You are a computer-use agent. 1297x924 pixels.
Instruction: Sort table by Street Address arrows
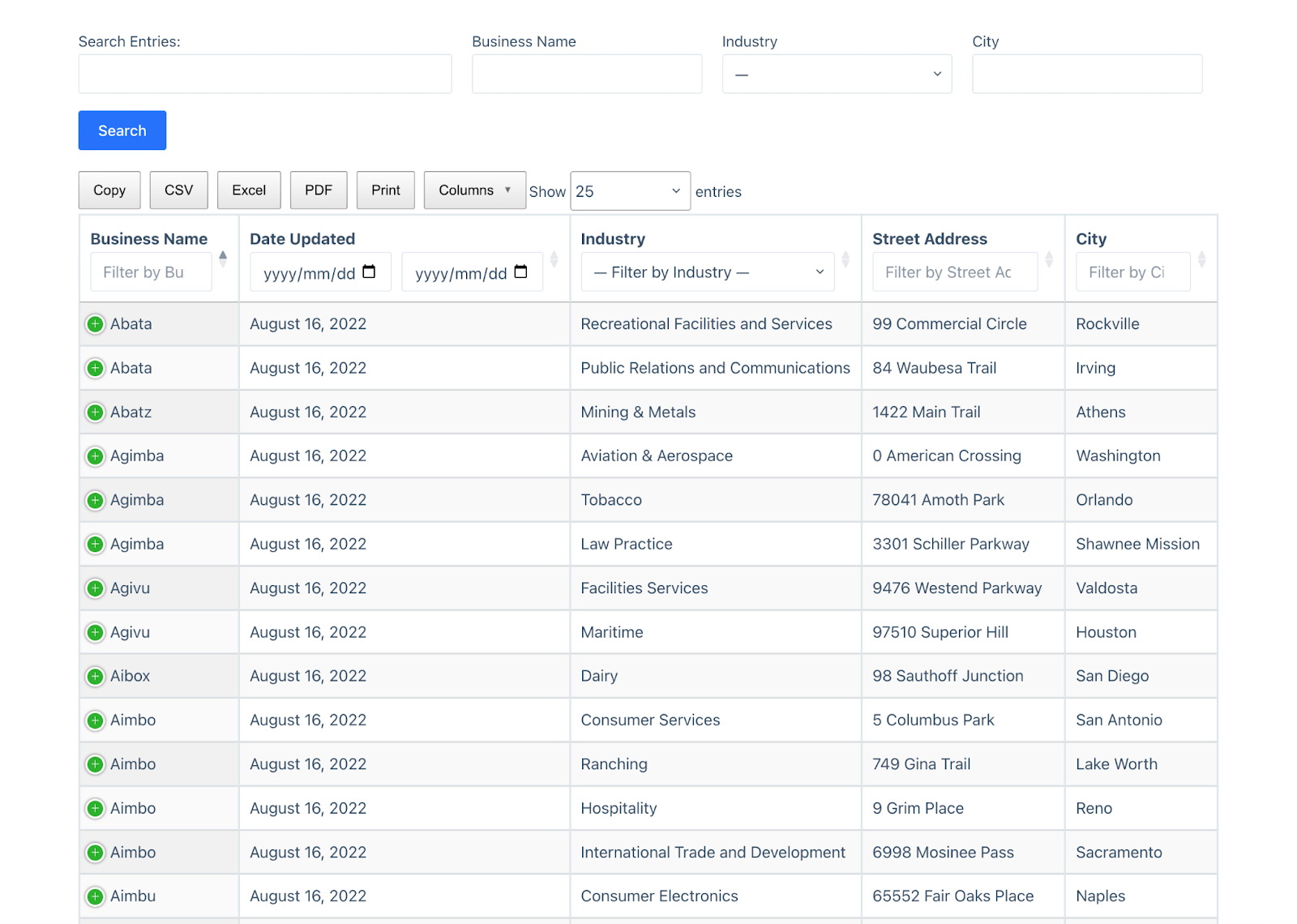point(1049,259)
